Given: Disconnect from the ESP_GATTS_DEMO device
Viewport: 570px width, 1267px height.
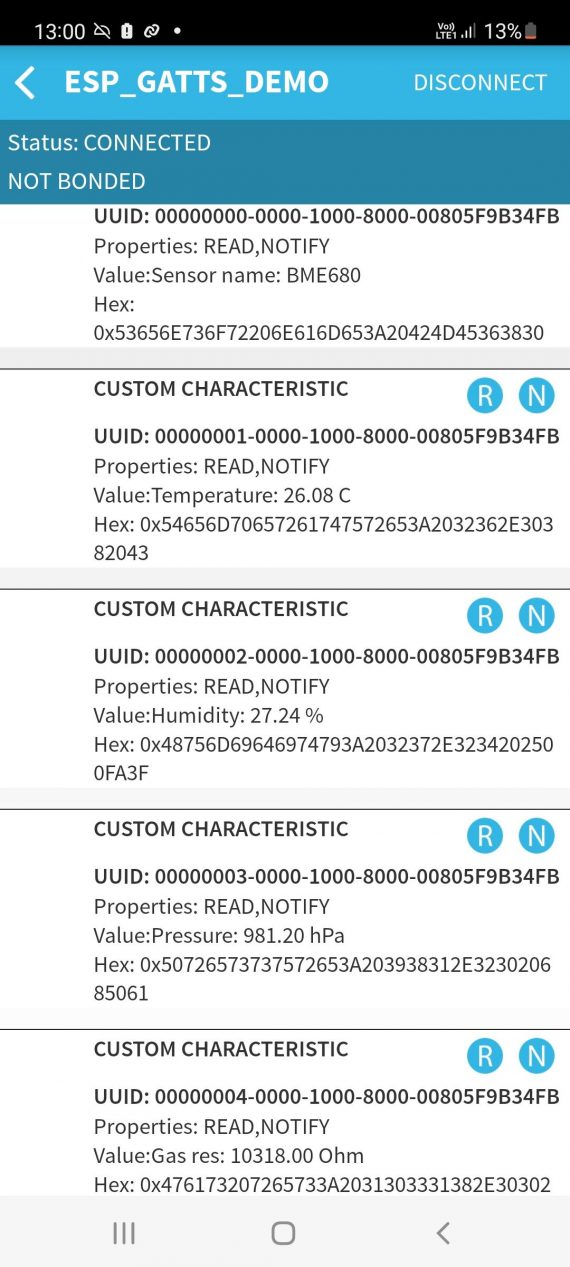Looking at the screenshot, I should tap(480, 83).
